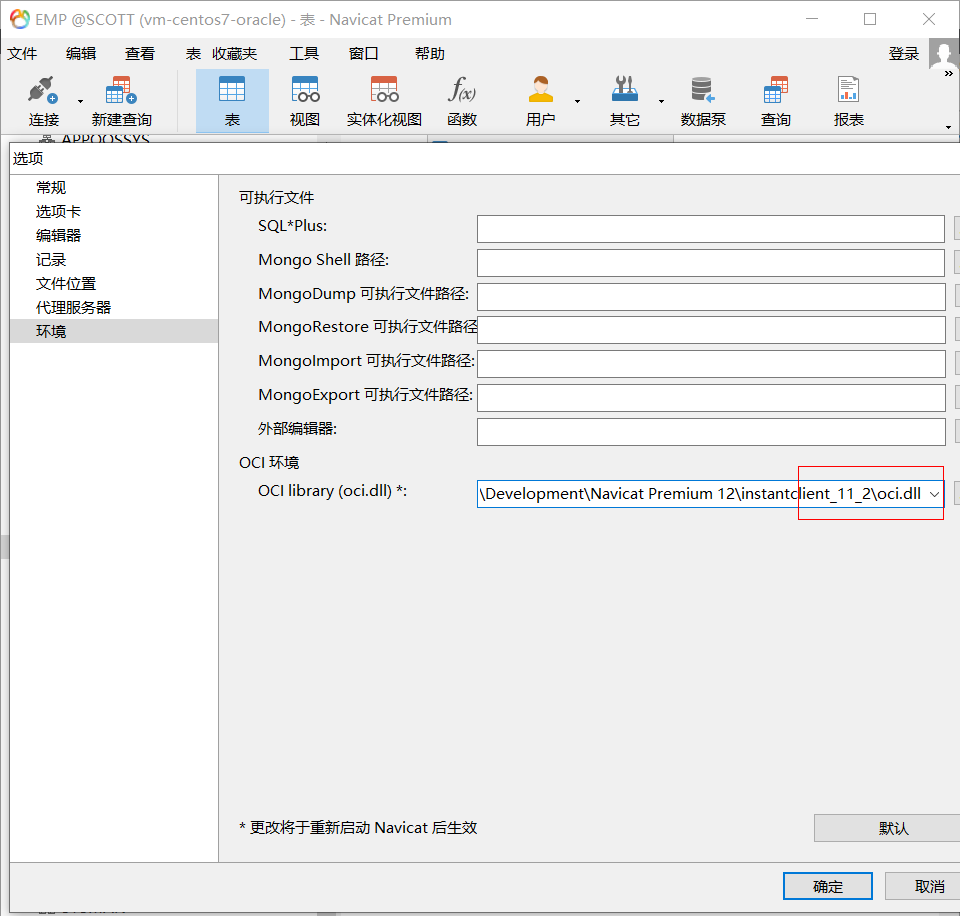Open the File (文件) menu
Screen dimensions: 960x916
coord(22,54)
